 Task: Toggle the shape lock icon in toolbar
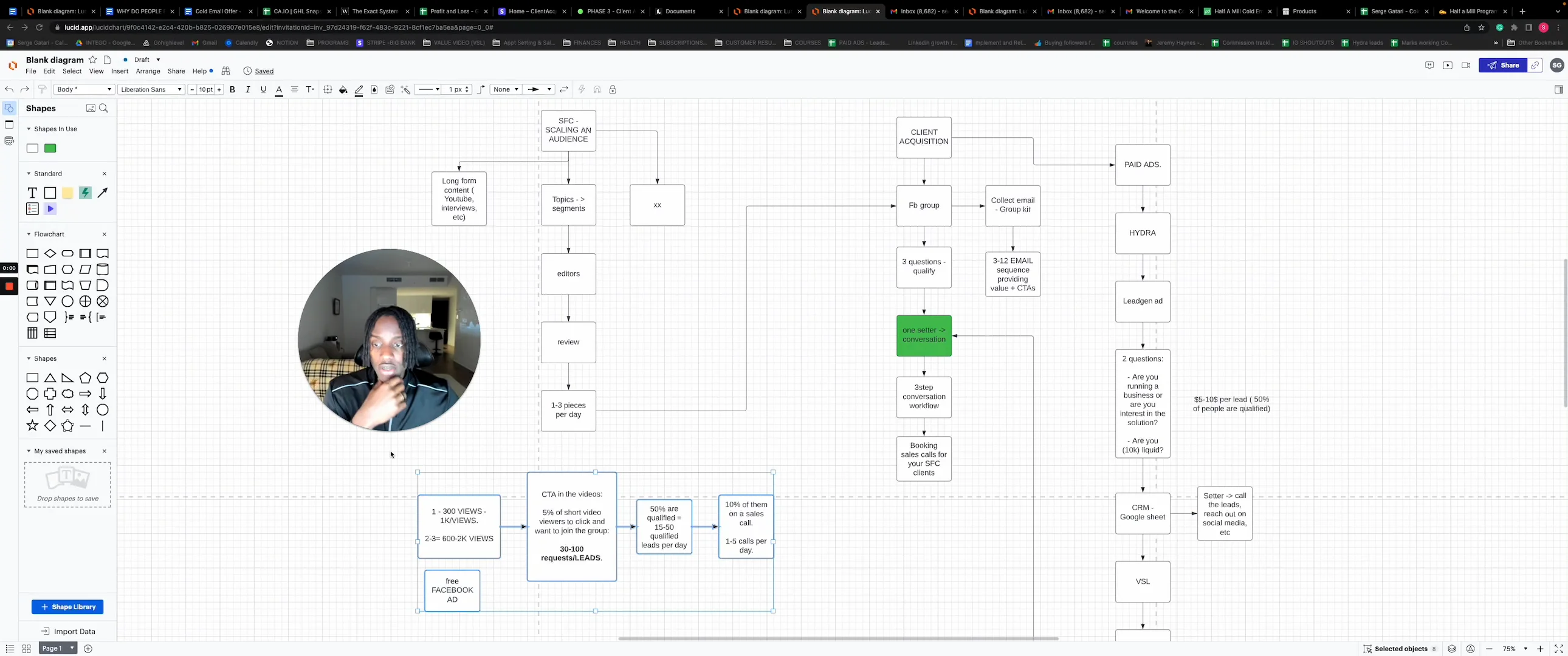[x=613, y=89]
